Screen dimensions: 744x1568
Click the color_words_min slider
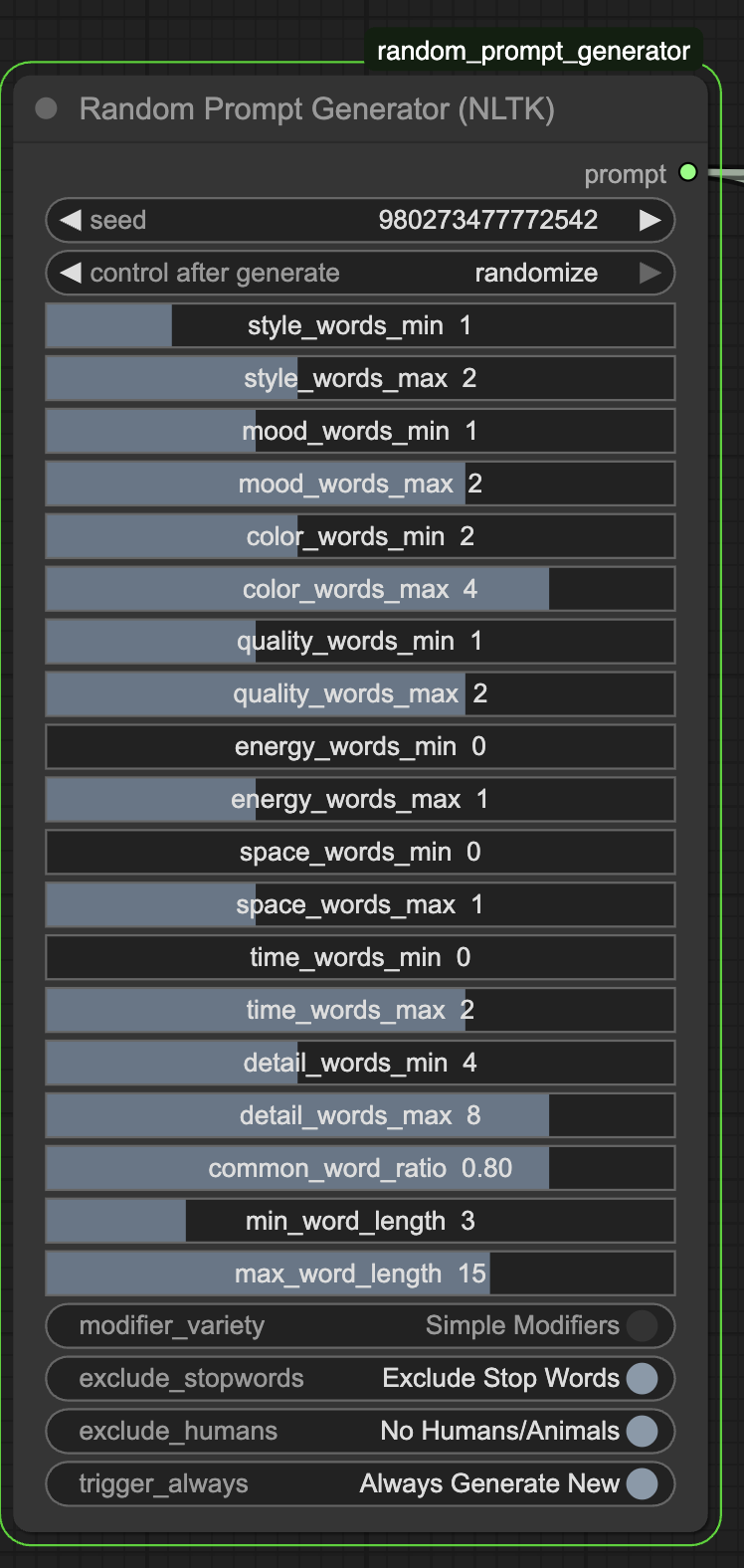(360, 536)
